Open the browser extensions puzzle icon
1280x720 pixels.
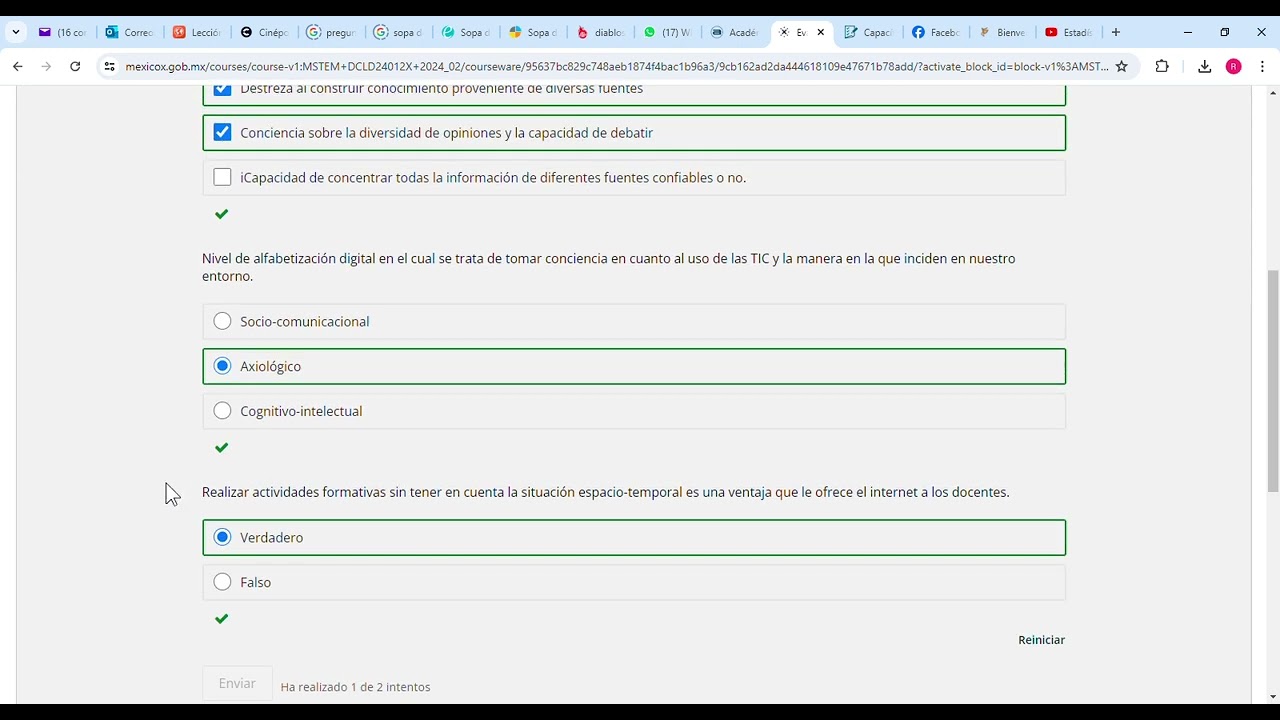(x=1161, y=67)
